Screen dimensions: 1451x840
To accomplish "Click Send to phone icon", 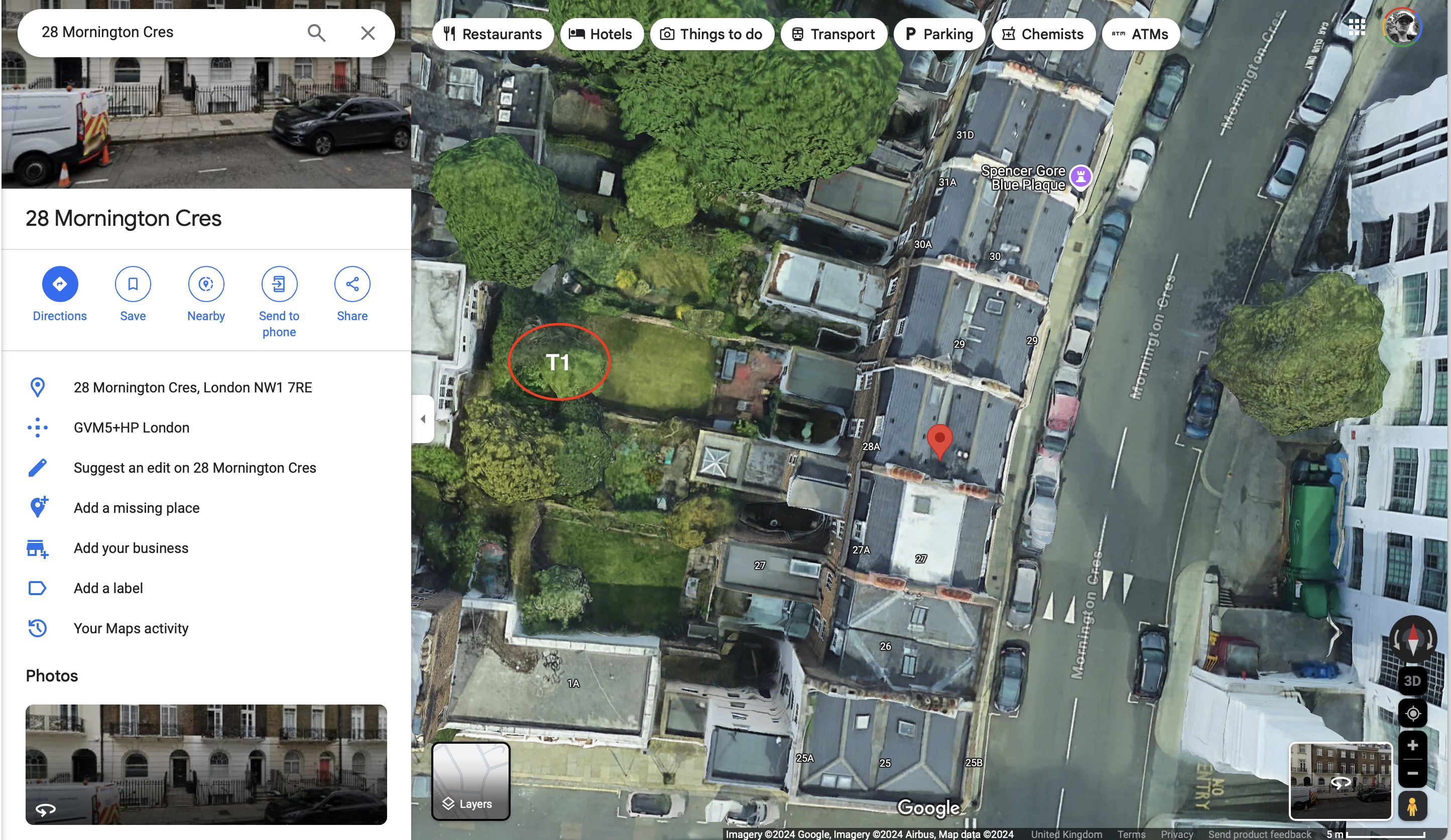I will pos(279,284).
